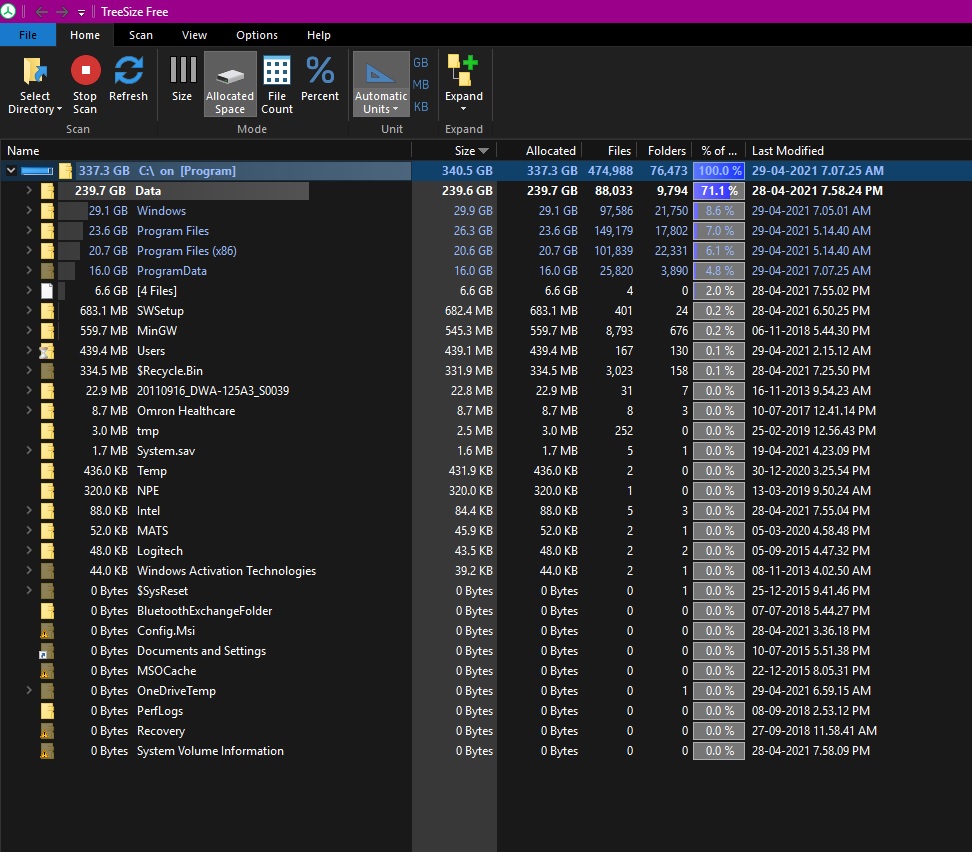Select the ProgramData folder row
The image size is (972, 852).
[171, 271]
